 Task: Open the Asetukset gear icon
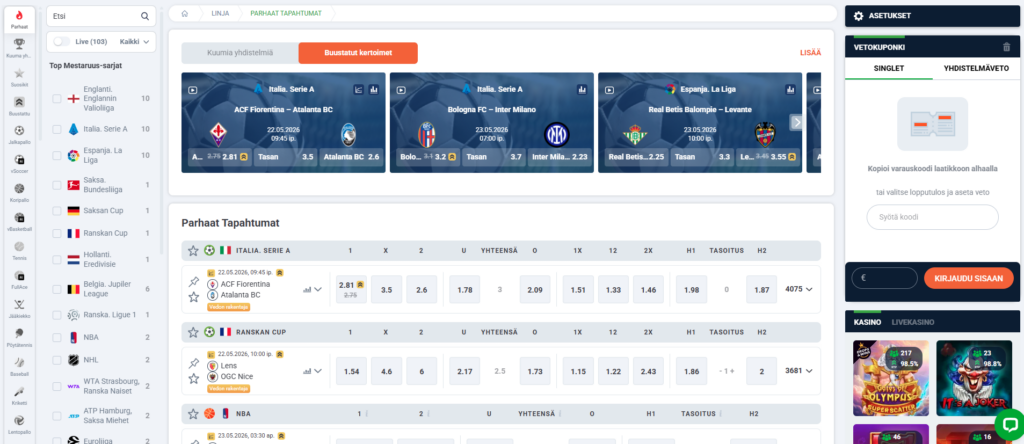pyautogui.click(x=859, y=16)
